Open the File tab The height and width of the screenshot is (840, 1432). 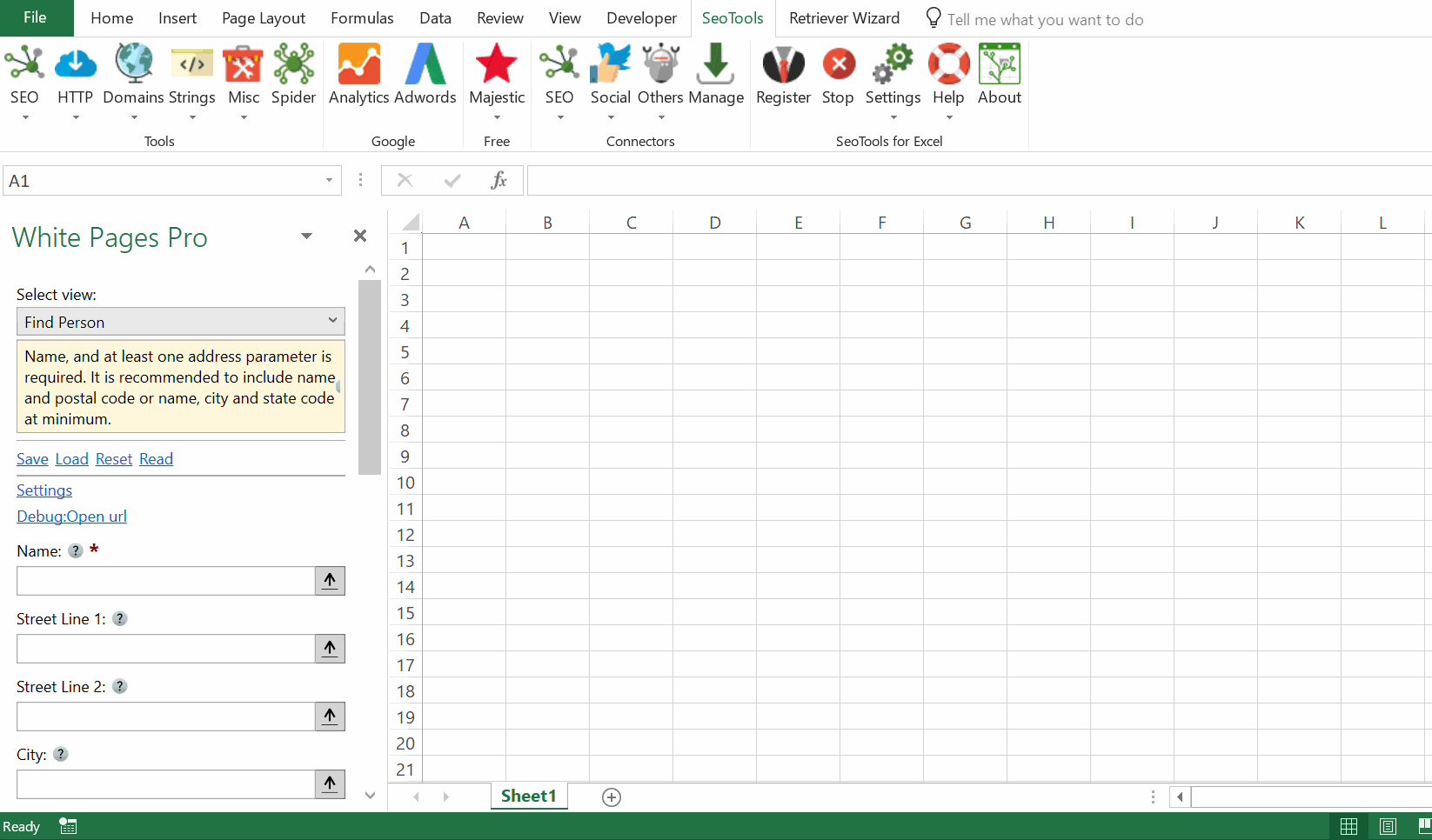[36, 18]
